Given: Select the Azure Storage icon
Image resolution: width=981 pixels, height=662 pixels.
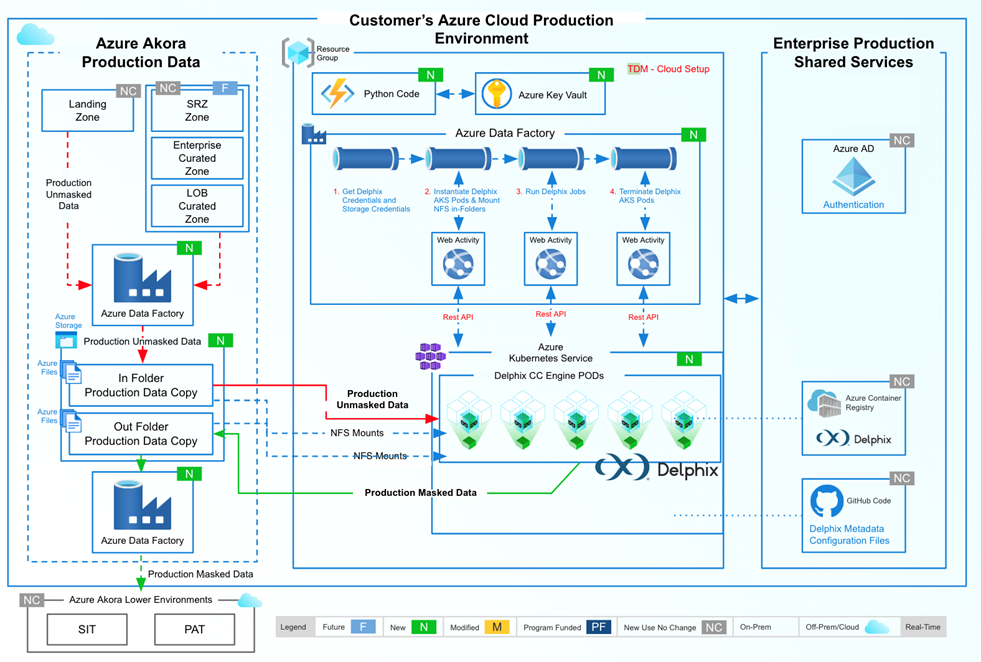Looking at the screenshot, I should coord(67,340).
